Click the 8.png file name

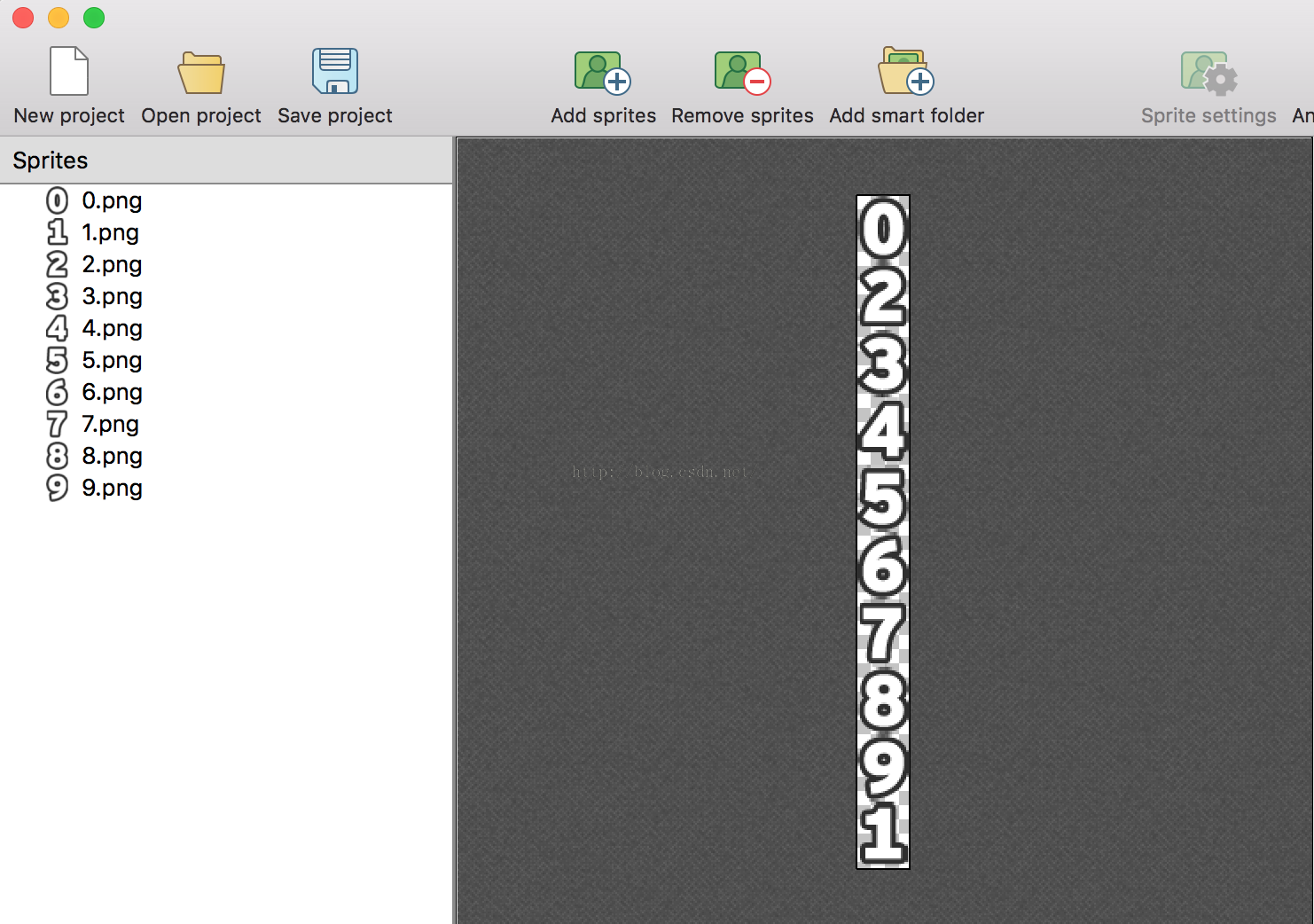tap(112, 457)
